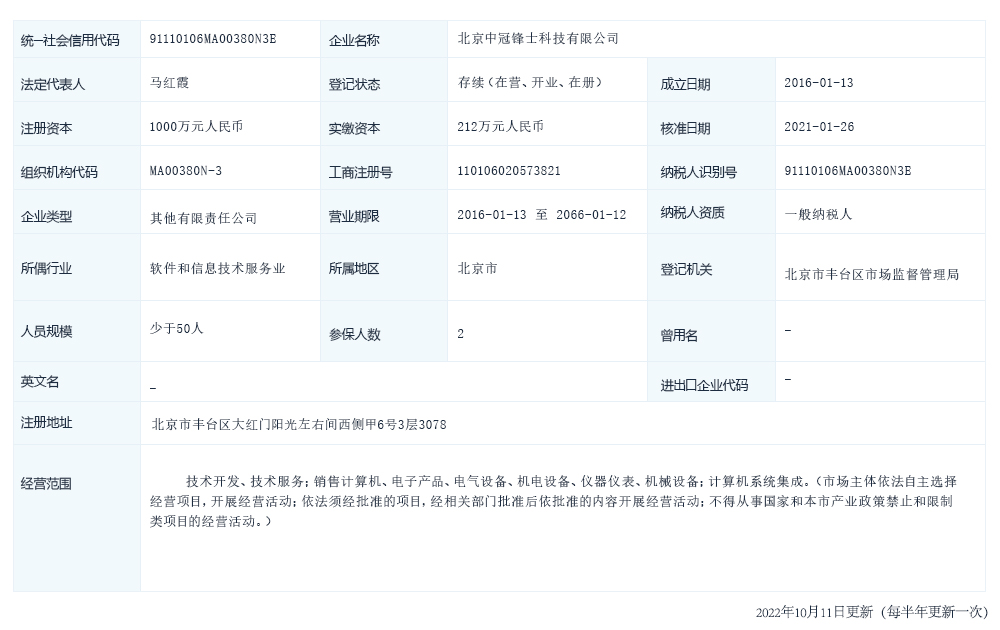
Task: Click company type 其他有限责任公司
Action: click(x=204, y=218)
